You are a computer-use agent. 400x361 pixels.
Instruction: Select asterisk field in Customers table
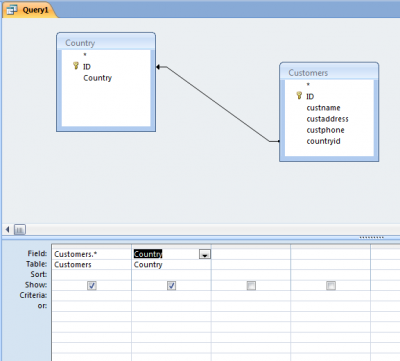click(308, 85)
